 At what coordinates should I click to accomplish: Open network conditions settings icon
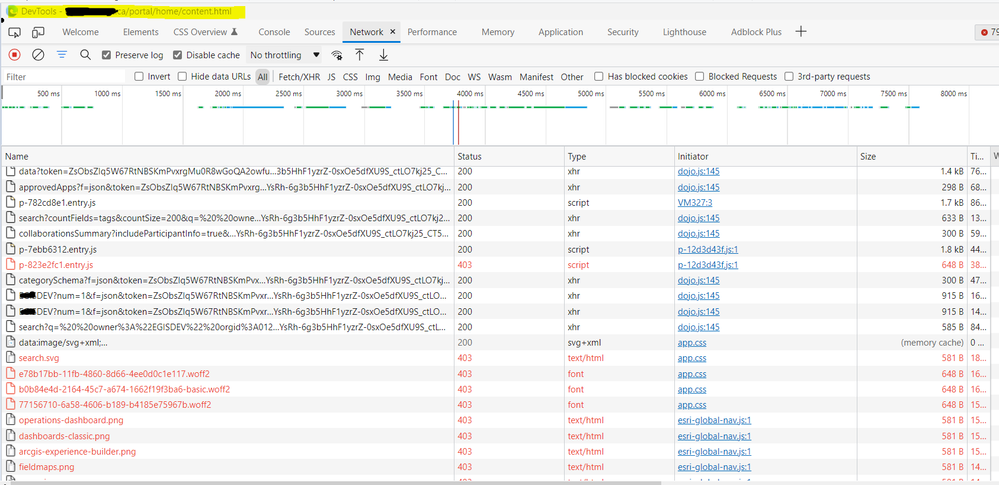338,55
